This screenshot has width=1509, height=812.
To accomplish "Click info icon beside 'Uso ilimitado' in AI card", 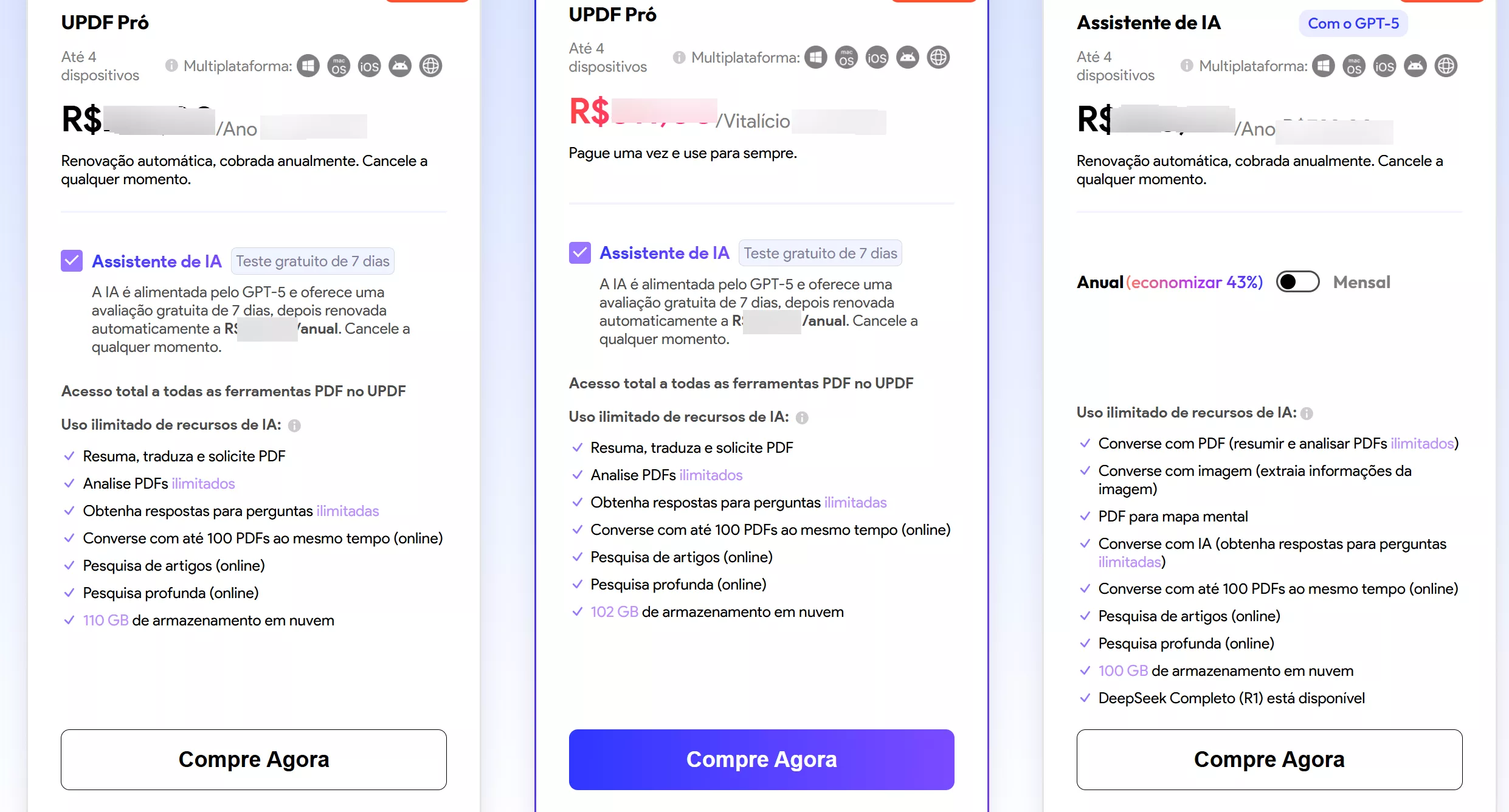I will pos(1307,413).
